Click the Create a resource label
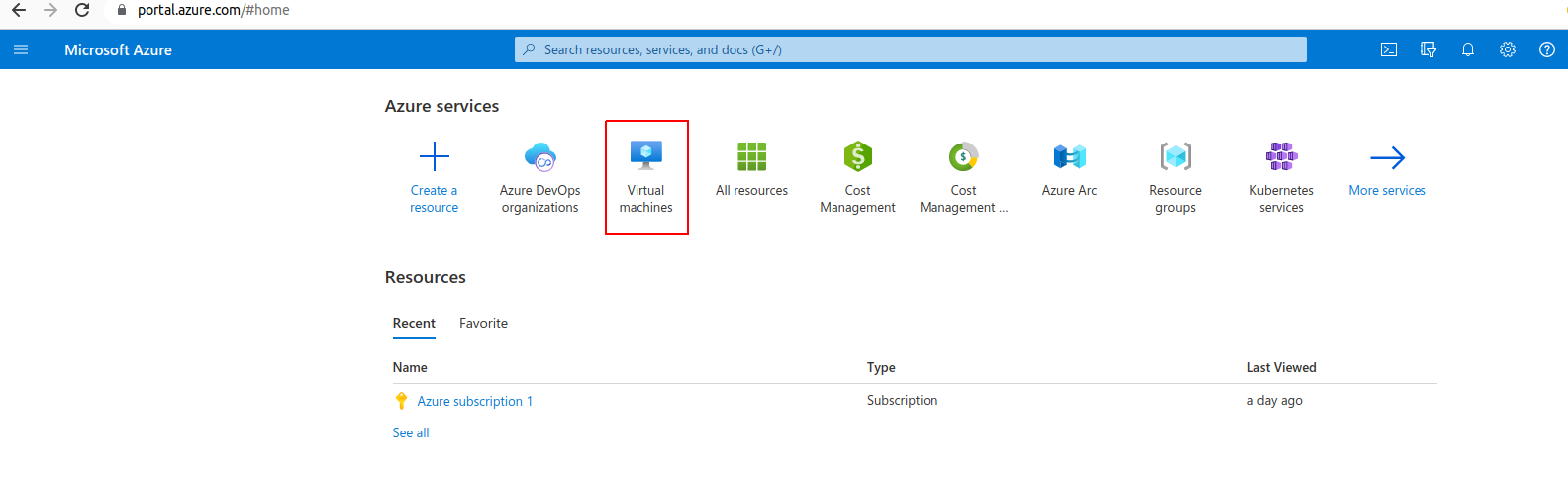Image resolution: width=1568 pixels, height=479 pixels. coord(435,199)
